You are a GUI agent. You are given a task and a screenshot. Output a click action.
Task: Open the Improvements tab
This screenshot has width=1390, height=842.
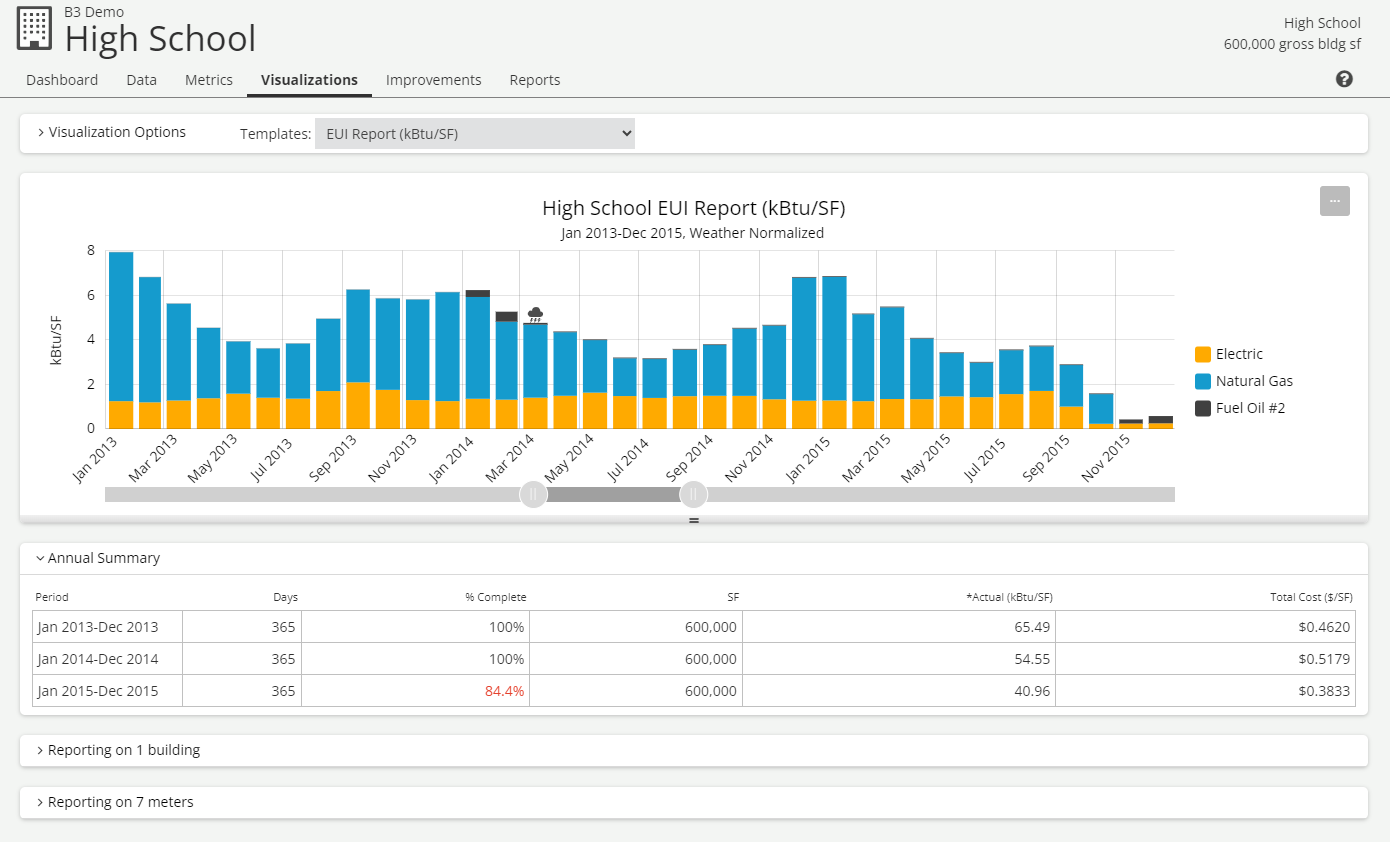(433, 80)
